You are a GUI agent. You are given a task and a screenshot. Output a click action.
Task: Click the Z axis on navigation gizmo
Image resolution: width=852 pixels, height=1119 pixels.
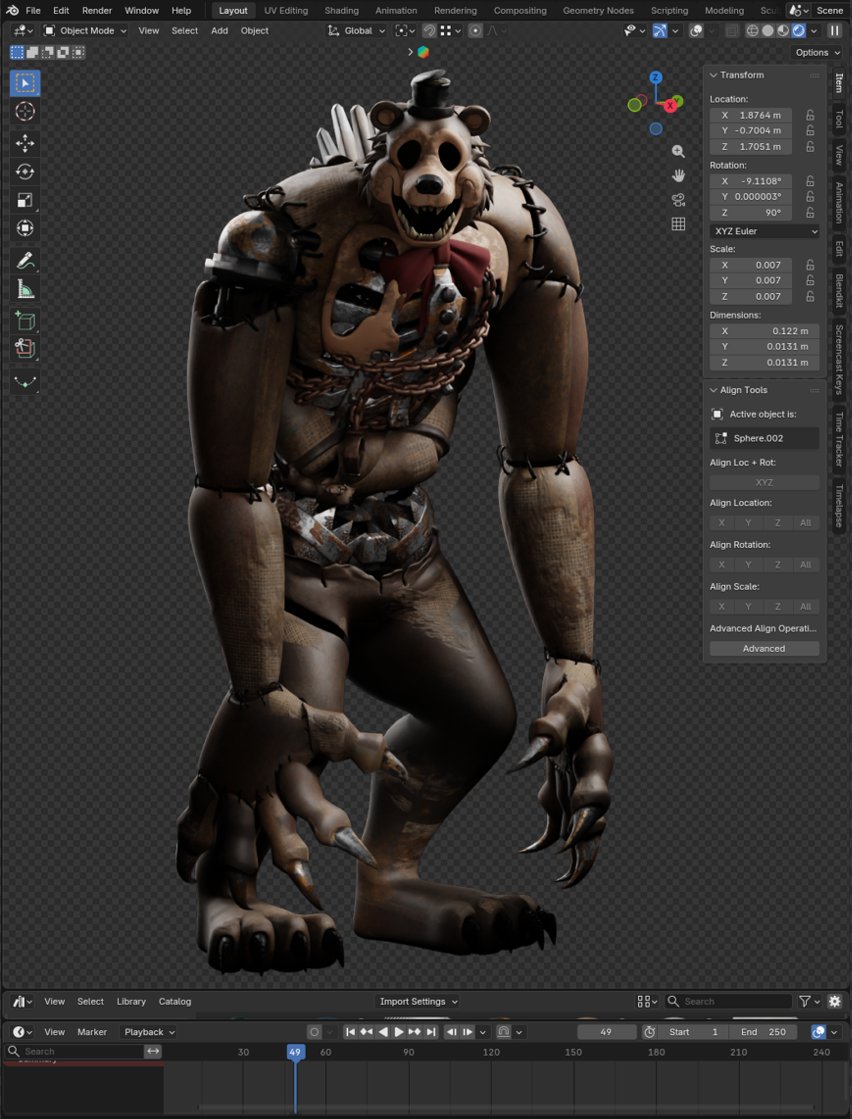pos(656,77)
